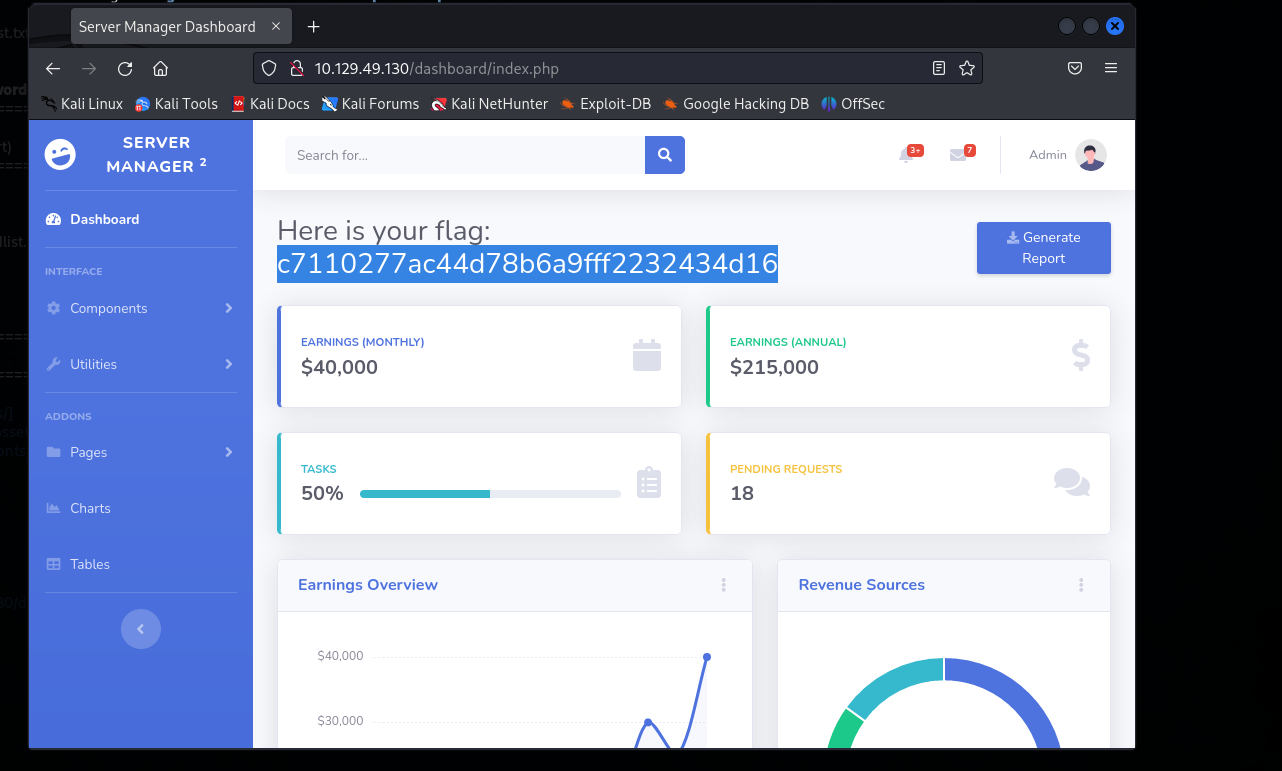The width and height of the screenshot is (1282, 771).
Task: Click the comments icon on Pending Requests
Action: tap(1072, 482)
